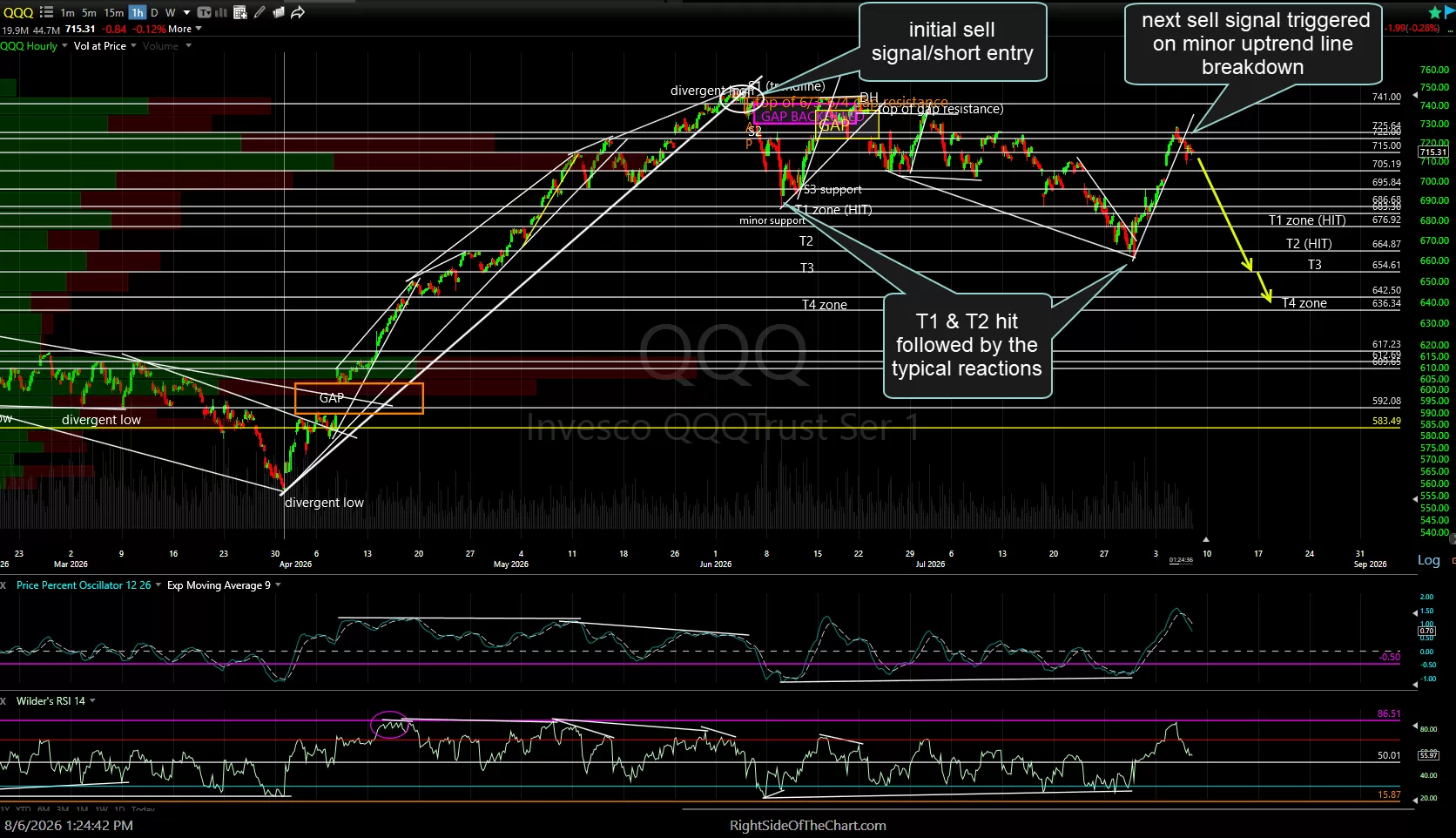The width and height of the screenshot is (1456, 838).
Task: Click the bar chart style icon
Action: pyautogui.click(x=221, y=12)
